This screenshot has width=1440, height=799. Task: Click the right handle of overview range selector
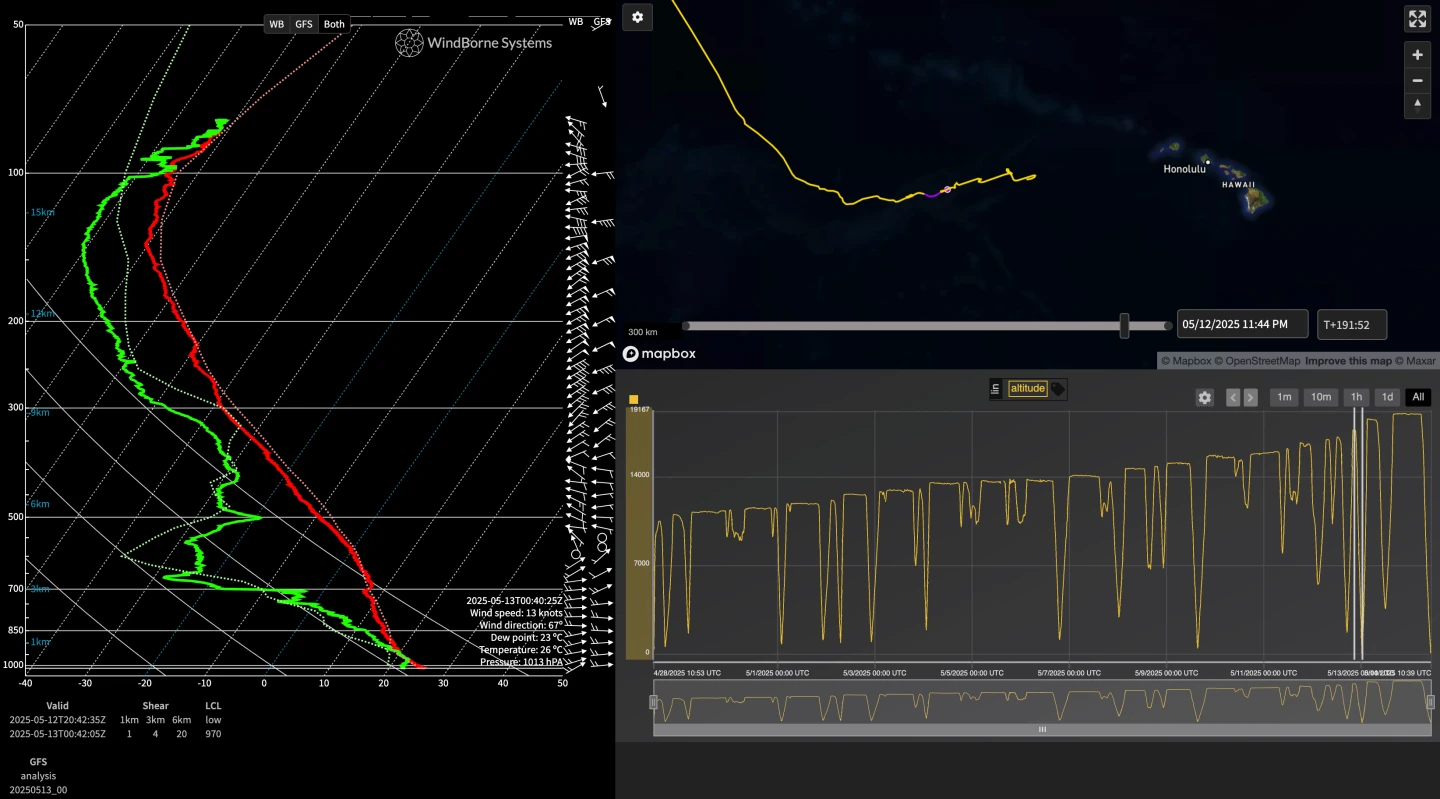1430,702
